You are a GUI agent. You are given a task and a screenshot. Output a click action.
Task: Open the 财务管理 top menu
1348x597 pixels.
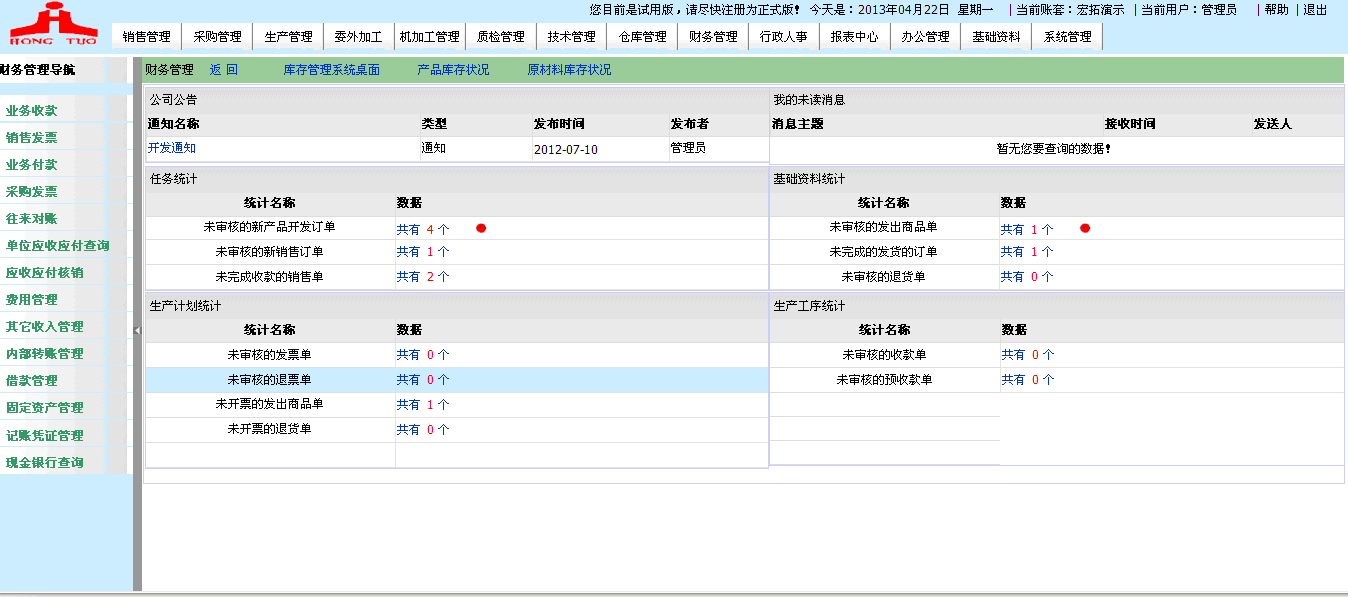pyautogui.click(x=713, y=37)
